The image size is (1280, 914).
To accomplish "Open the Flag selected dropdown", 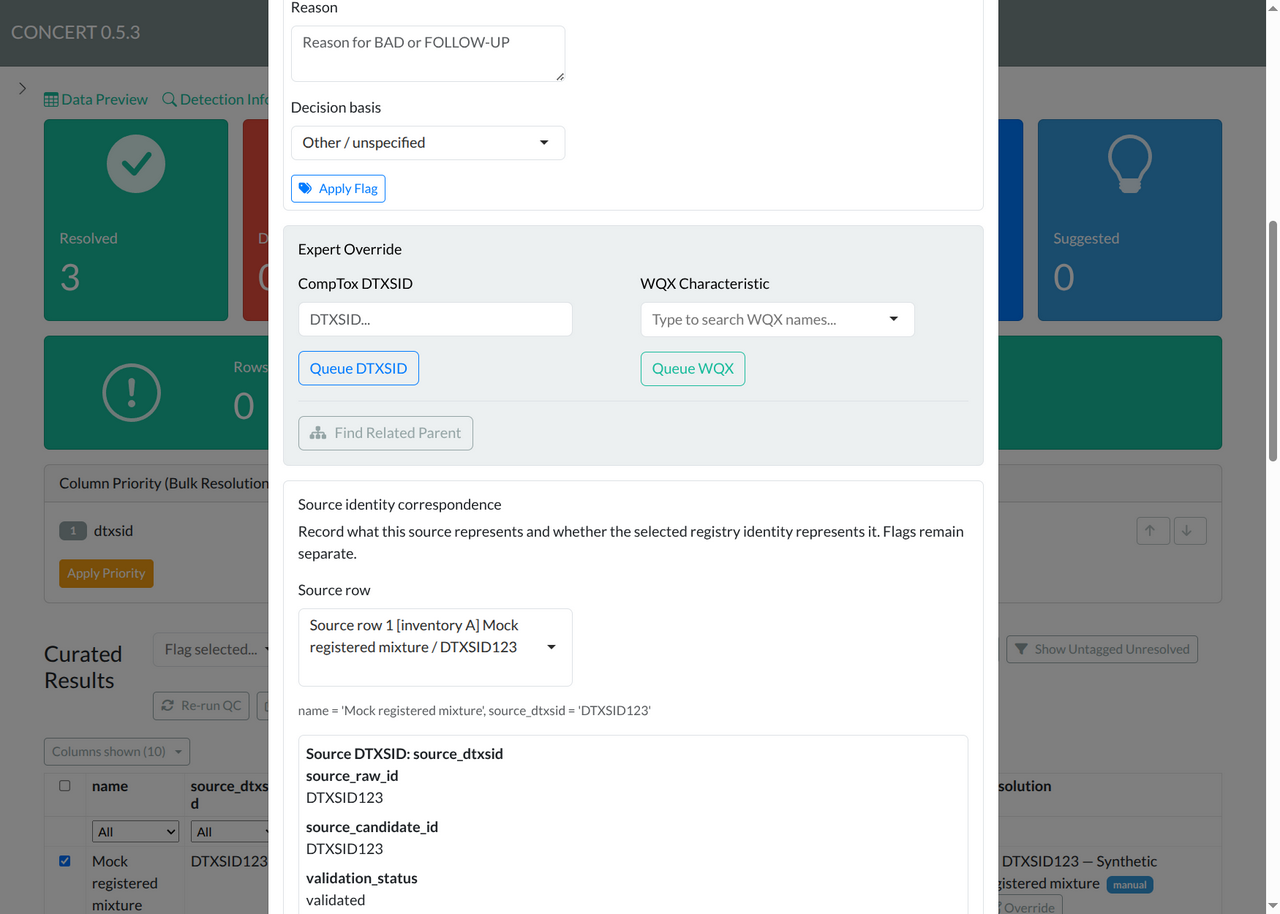I will [214, 649].
